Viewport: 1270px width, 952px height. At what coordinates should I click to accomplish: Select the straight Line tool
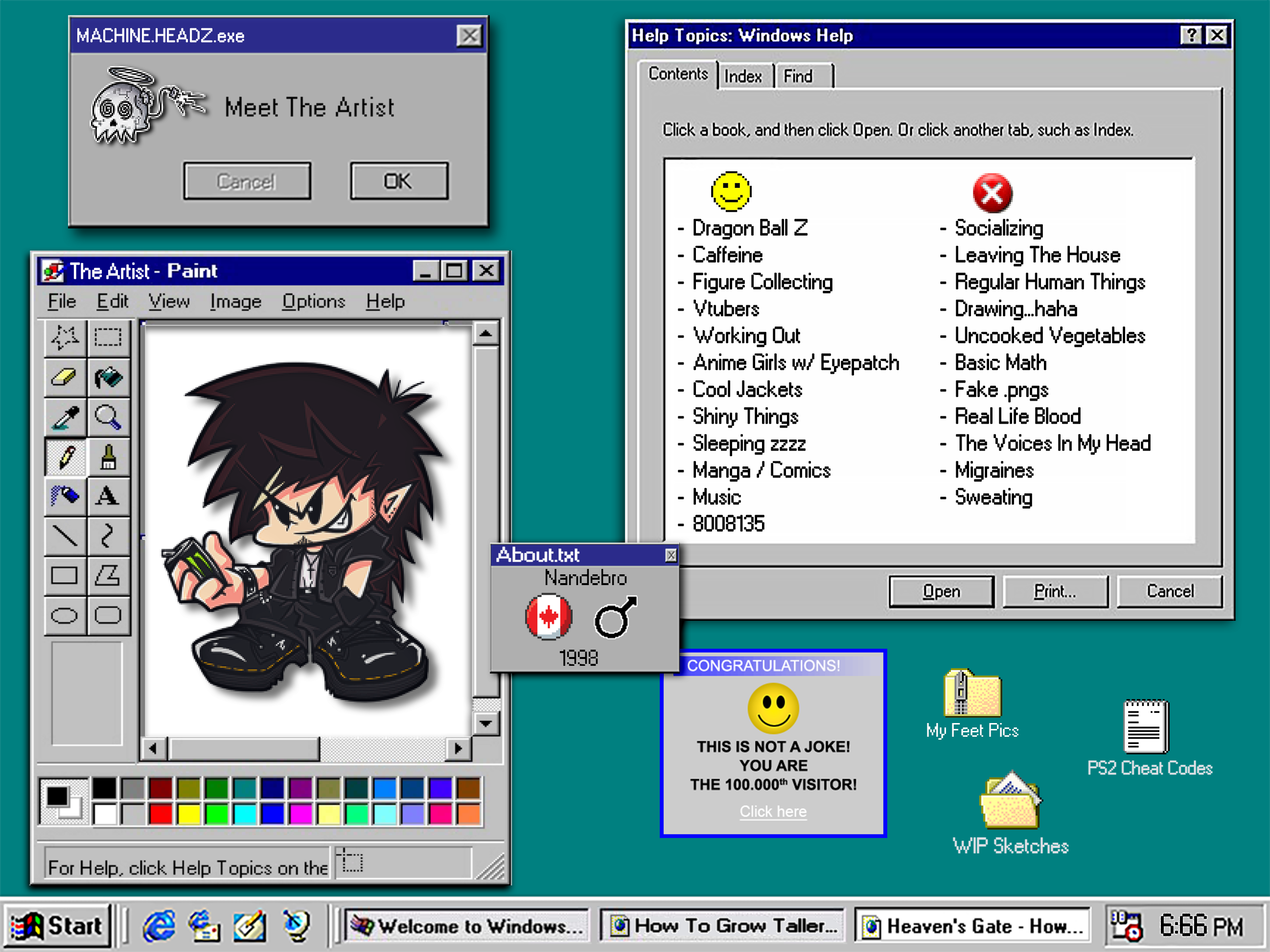point(66,536)
